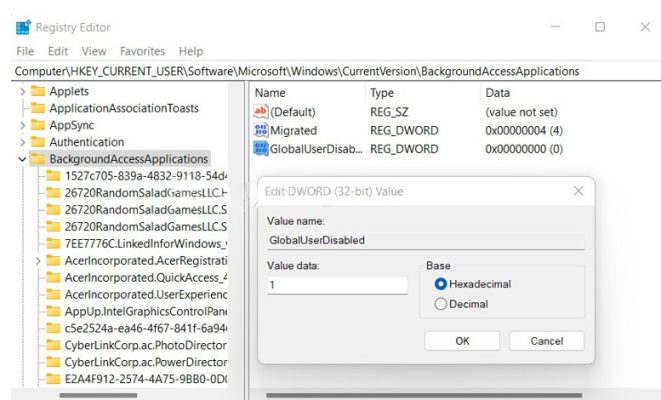The height and width of the screenshot is (400, 661).
Task: Close the Edit DWORD dialog
Action: pyautogui.click(x=578, y=191)
